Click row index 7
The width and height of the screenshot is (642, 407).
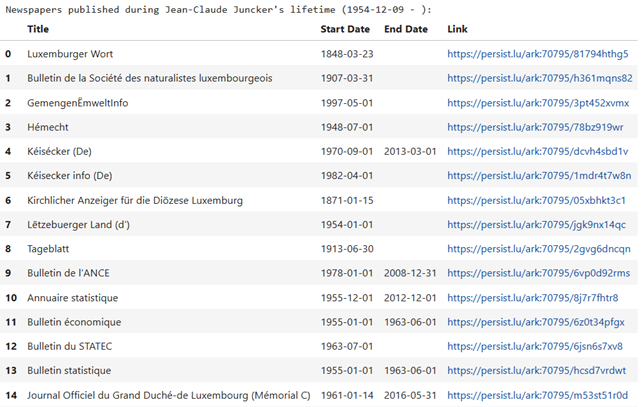click(8, 224)
